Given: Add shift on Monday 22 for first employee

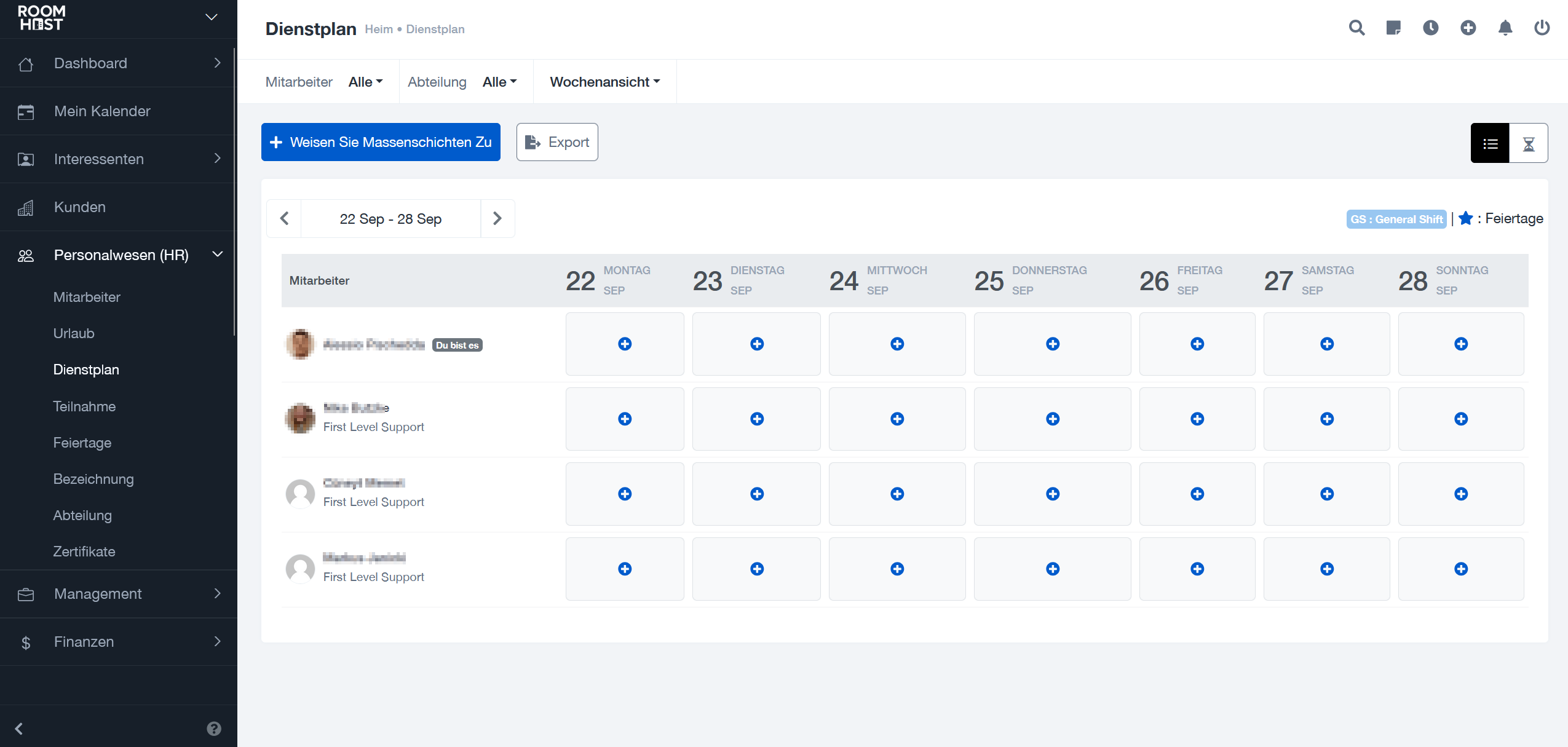Looking at the screenshot, I should (625, 344).
